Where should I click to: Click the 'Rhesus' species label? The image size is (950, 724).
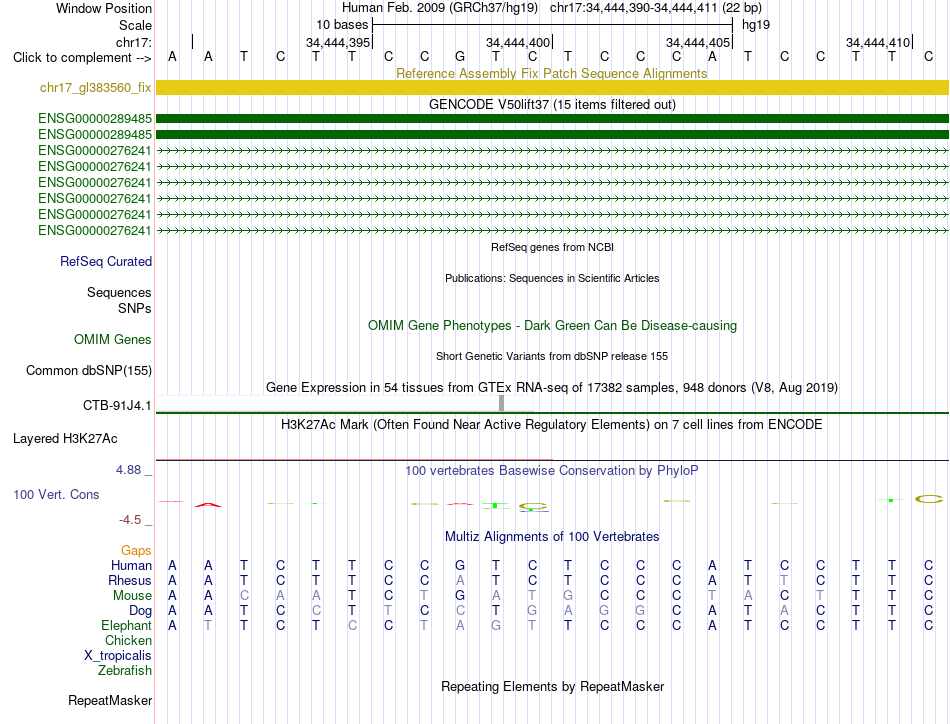coord(130,580)
